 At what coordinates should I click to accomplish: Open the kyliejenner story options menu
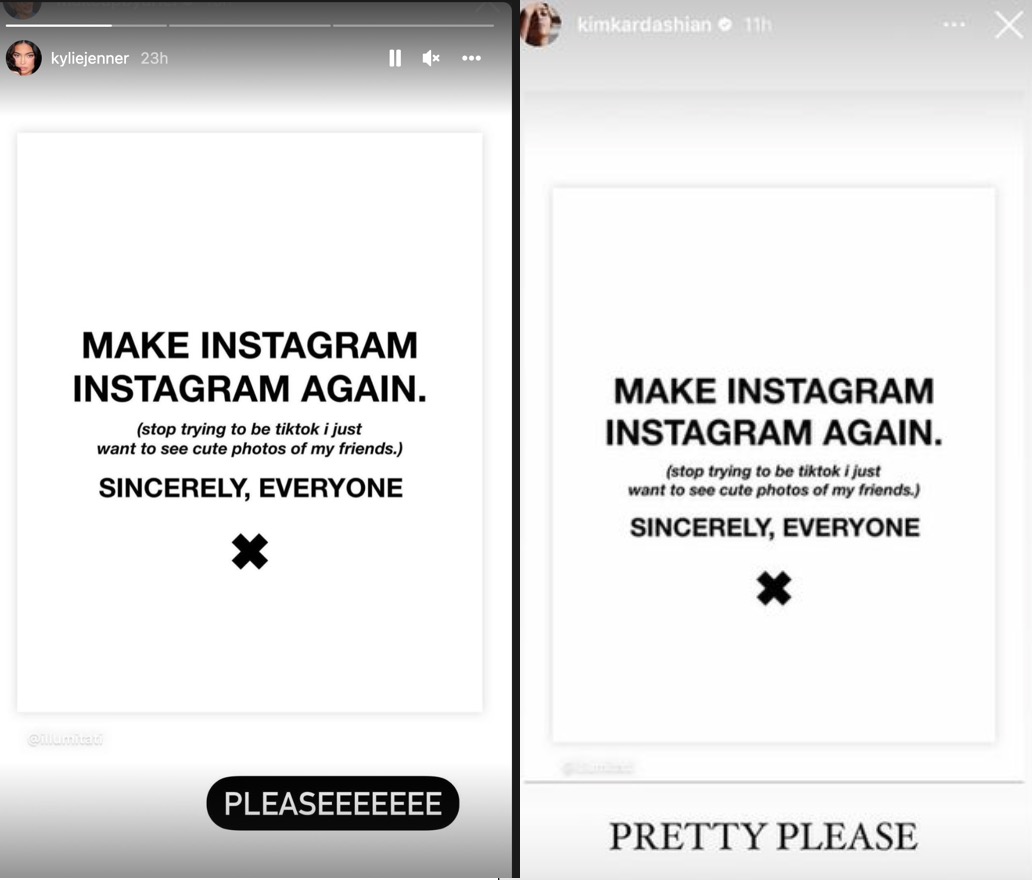[x=471, y=59]
